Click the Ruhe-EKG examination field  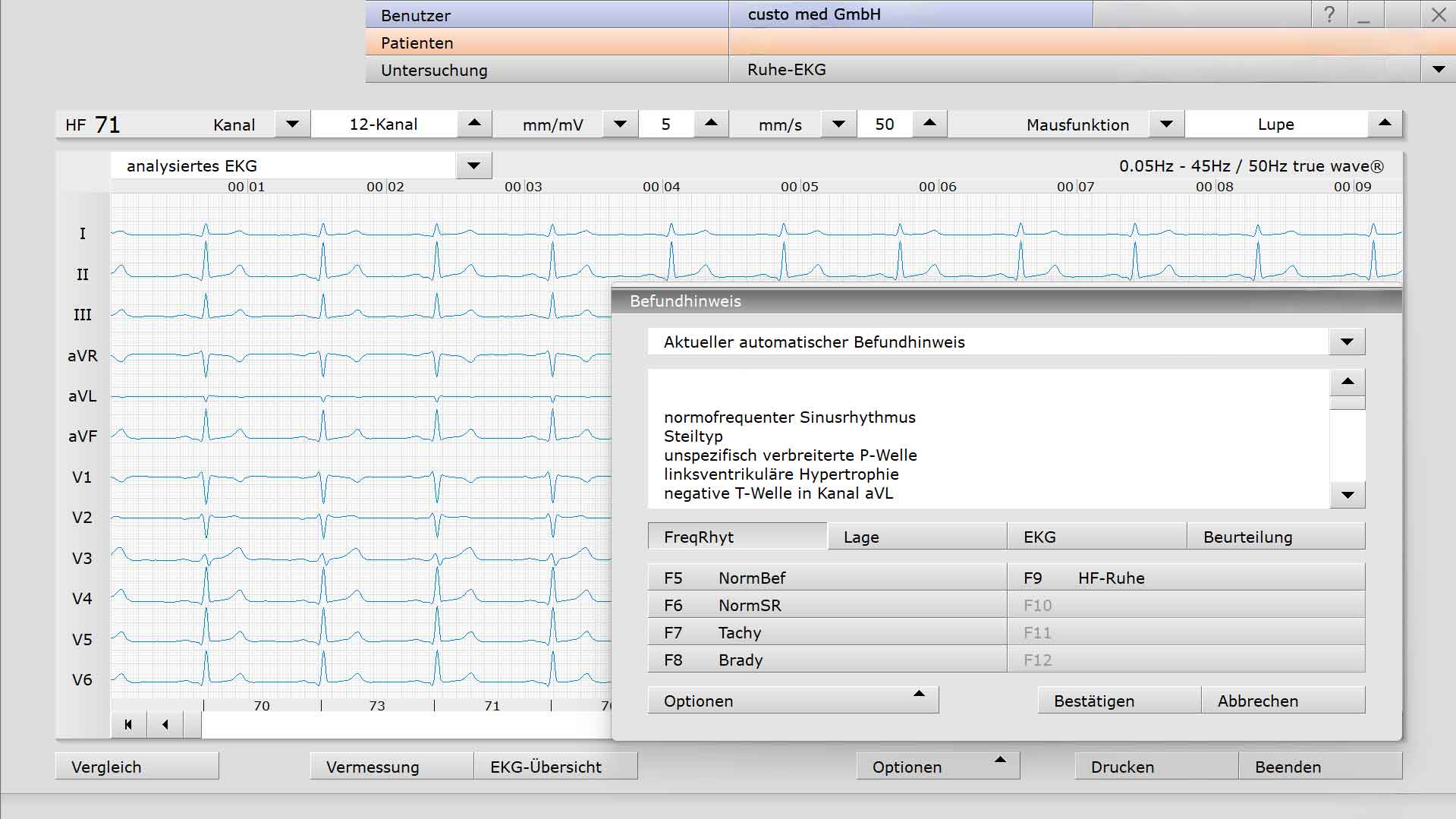click(x=1074, y=70)
